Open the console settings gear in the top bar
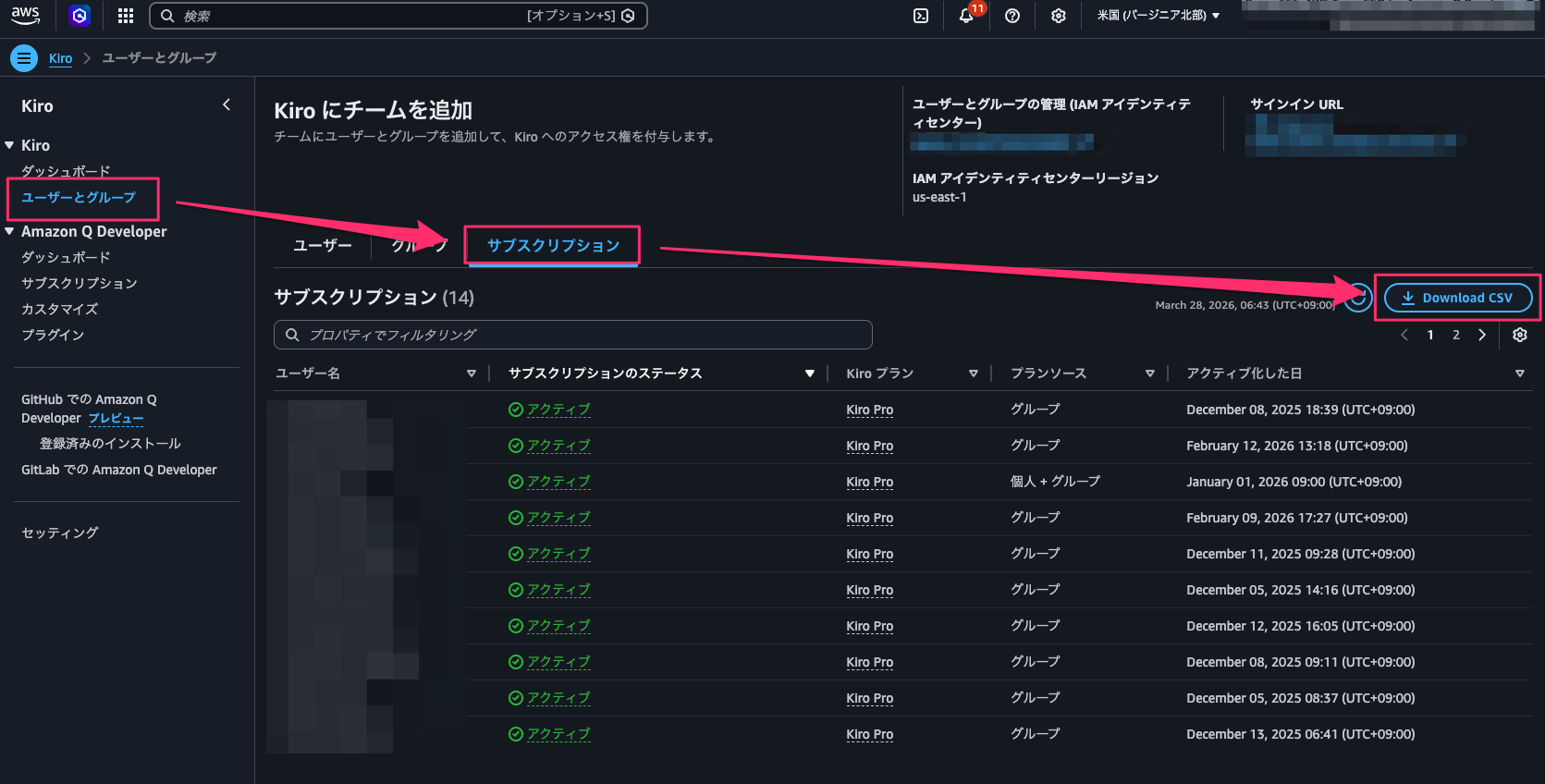 (1059, 16)
